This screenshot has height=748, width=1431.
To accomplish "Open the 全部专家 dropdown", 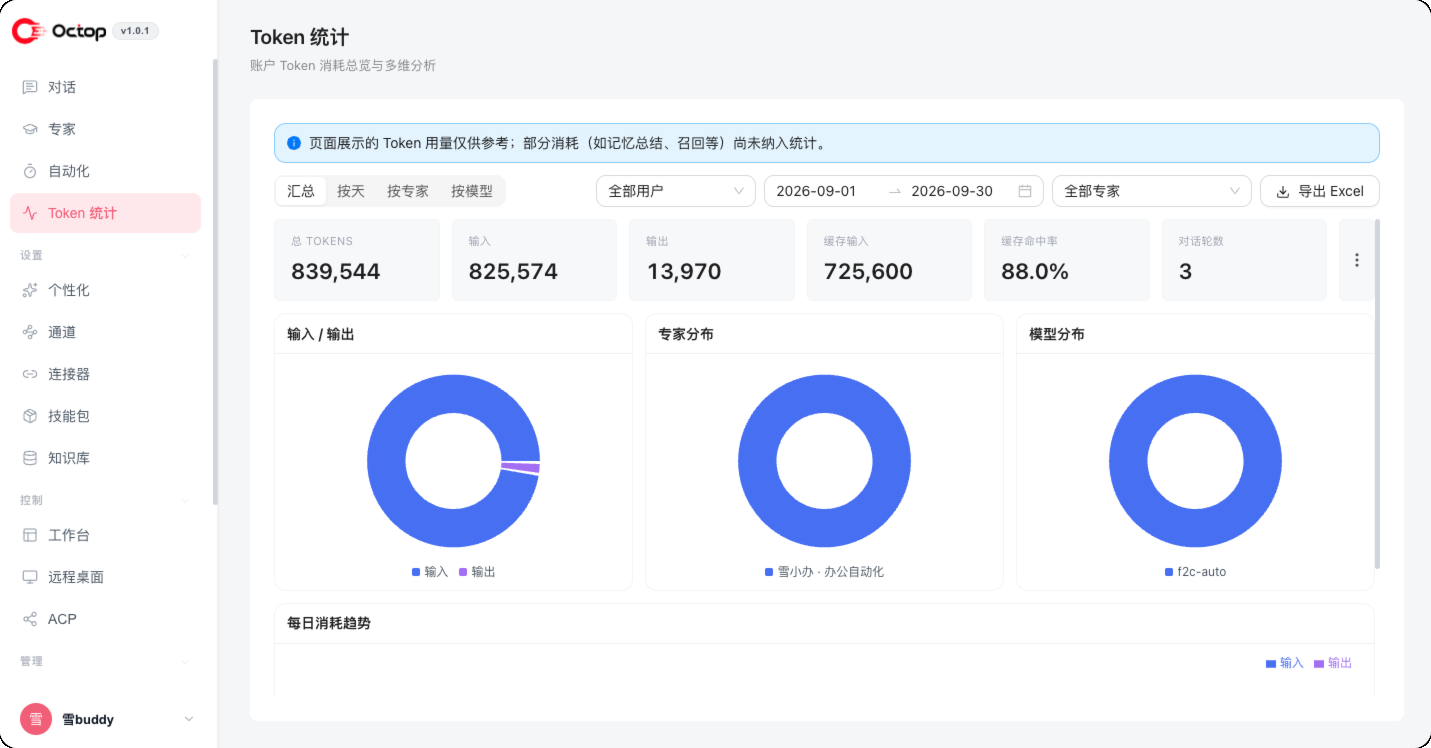I will pos(1152,191).
